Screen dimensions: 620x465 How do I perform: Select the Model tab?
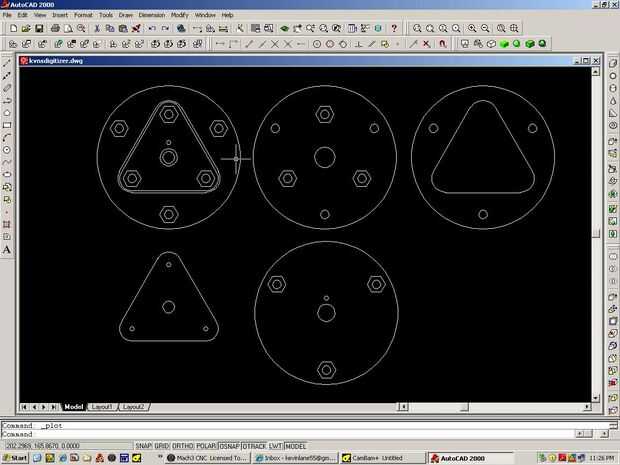coord(74,407)
